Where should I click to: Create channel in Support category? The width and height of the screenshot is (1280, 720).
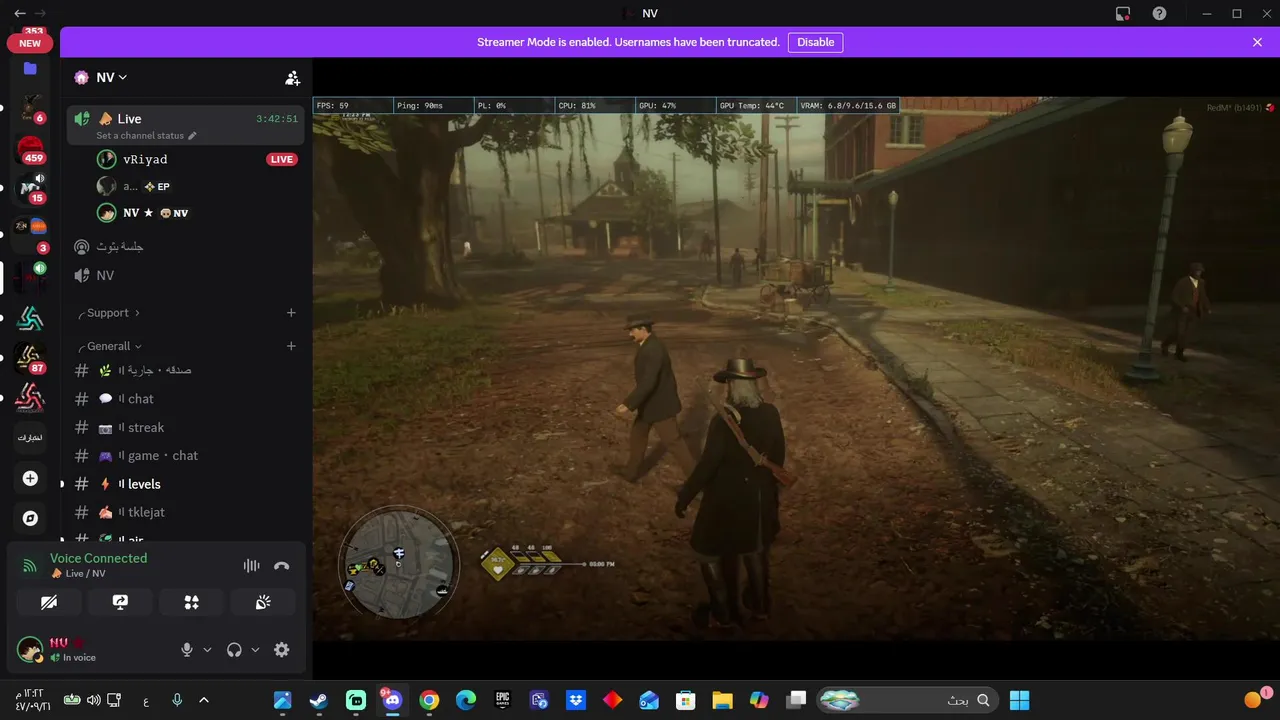[291, 313]
